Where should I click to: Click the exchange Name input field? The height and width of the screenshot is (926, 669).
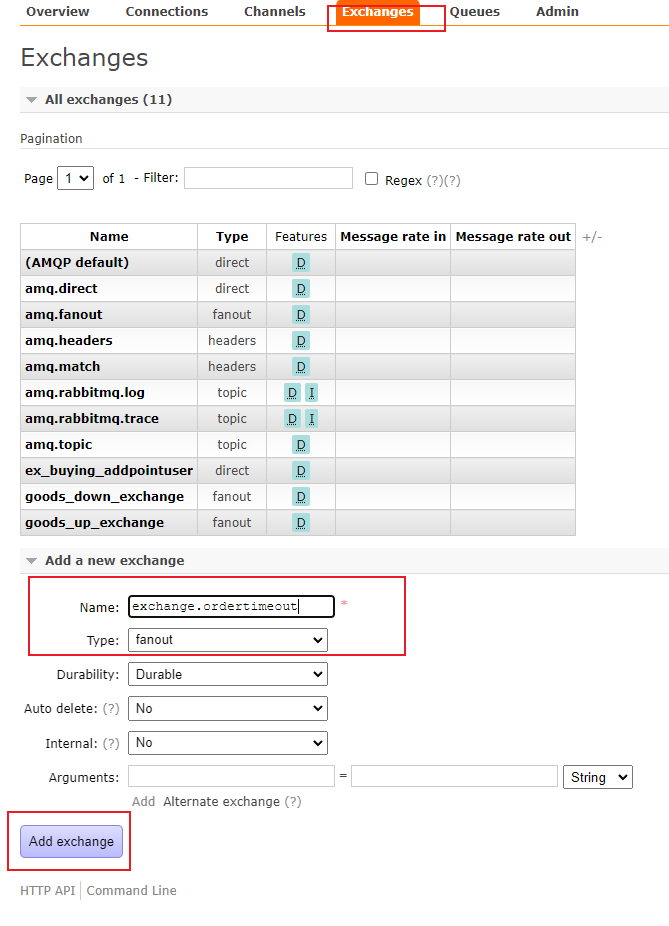231,607
